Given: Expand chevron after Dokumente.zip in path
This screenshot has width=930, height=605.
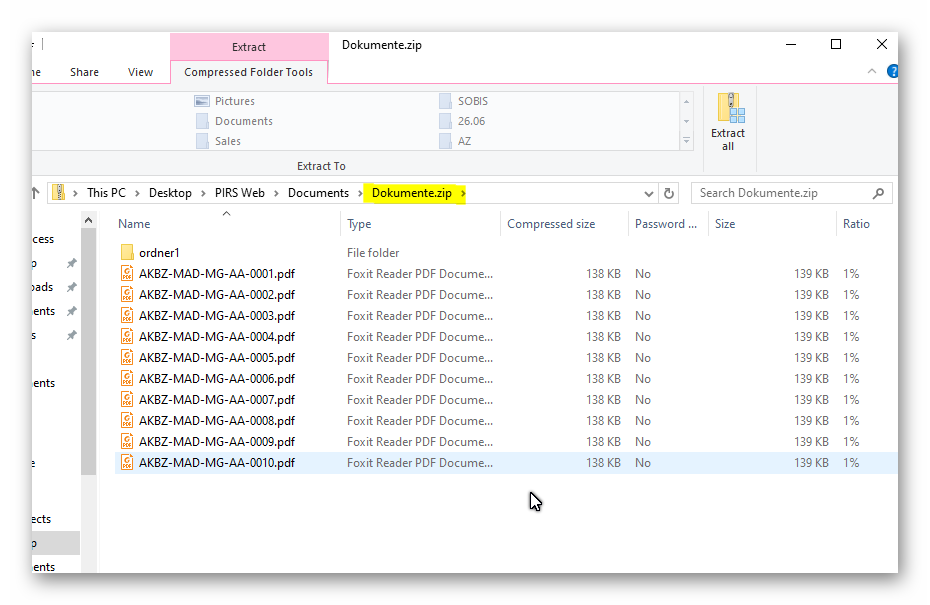Looking at the screenshot, I should pos(464,193).
